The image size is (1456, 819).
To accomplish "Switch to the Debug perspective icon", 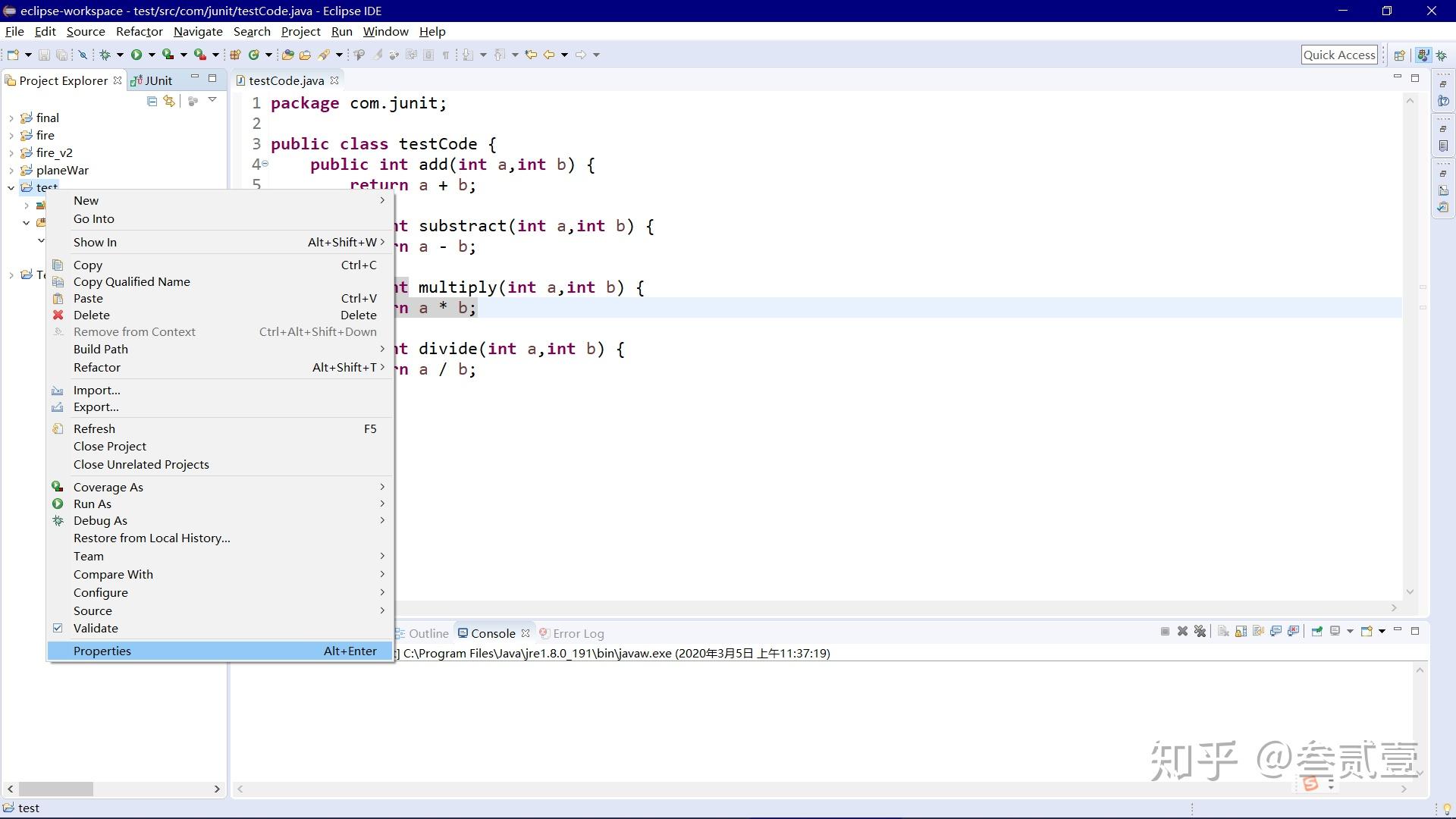I will (1442, 55).
